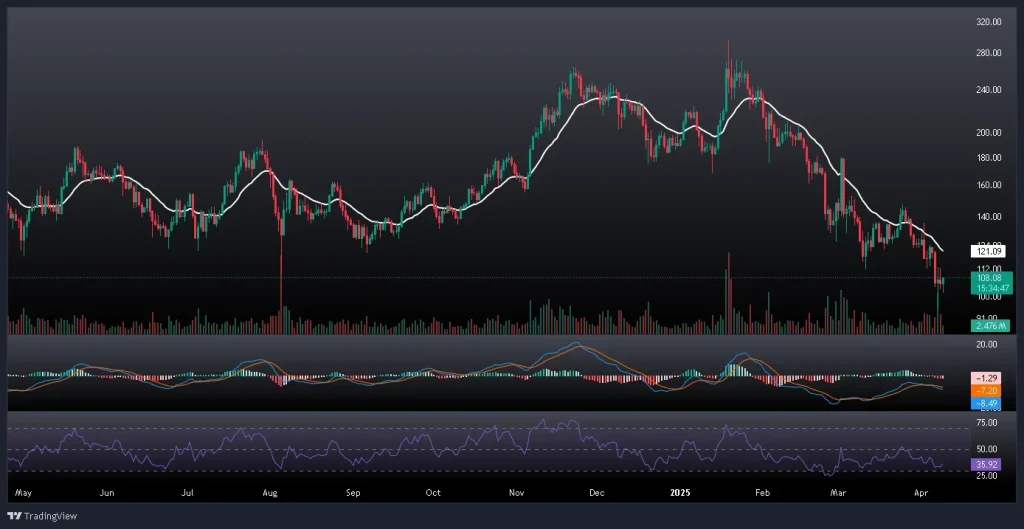Viewport: 1024px width, 529px height.
Task: Click the May label on the time axis
Action: 25,493
